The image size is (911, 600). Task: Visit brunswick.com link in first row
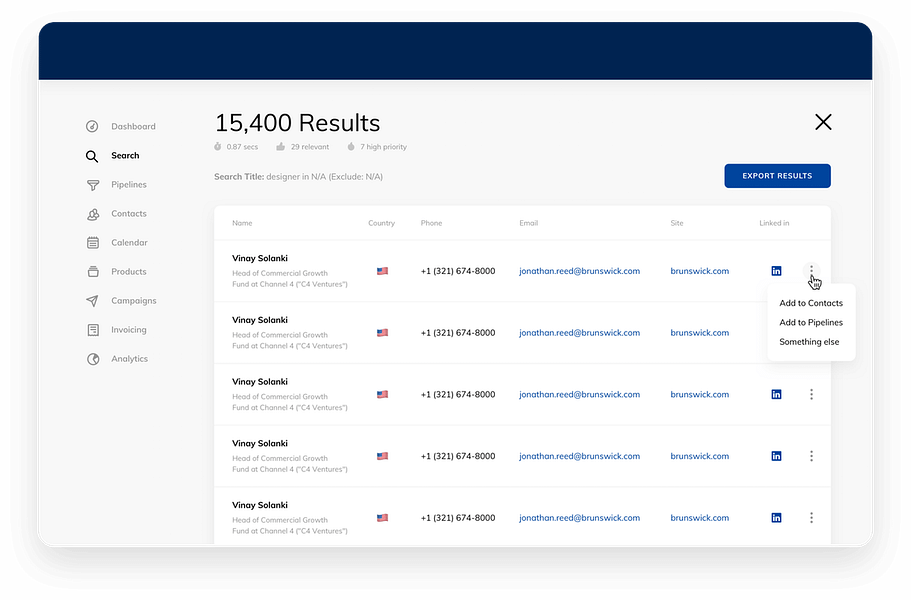click(x=700, y=271)
